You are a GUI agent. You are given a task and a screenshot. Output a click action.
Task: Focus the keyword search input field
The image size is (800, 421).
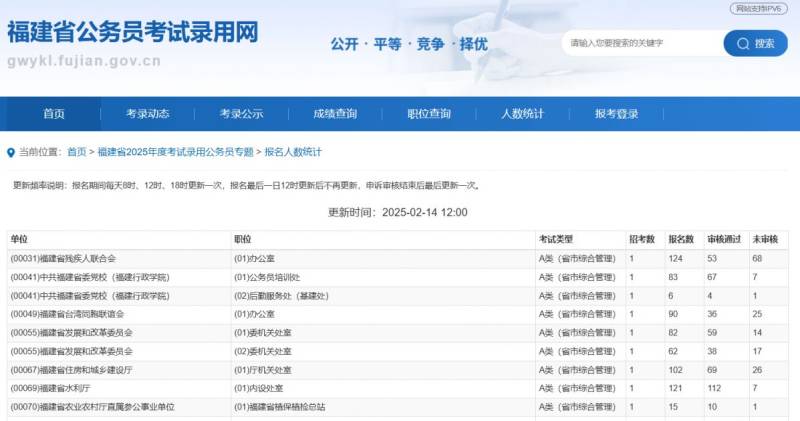click(643, 43)
